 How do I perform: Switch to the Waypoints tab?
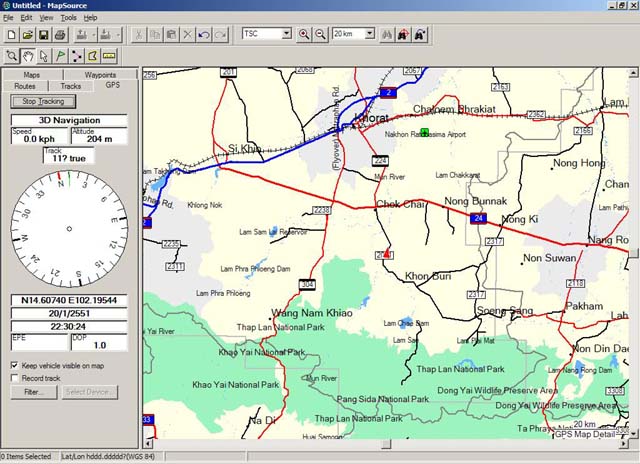(x=100, y=75)
